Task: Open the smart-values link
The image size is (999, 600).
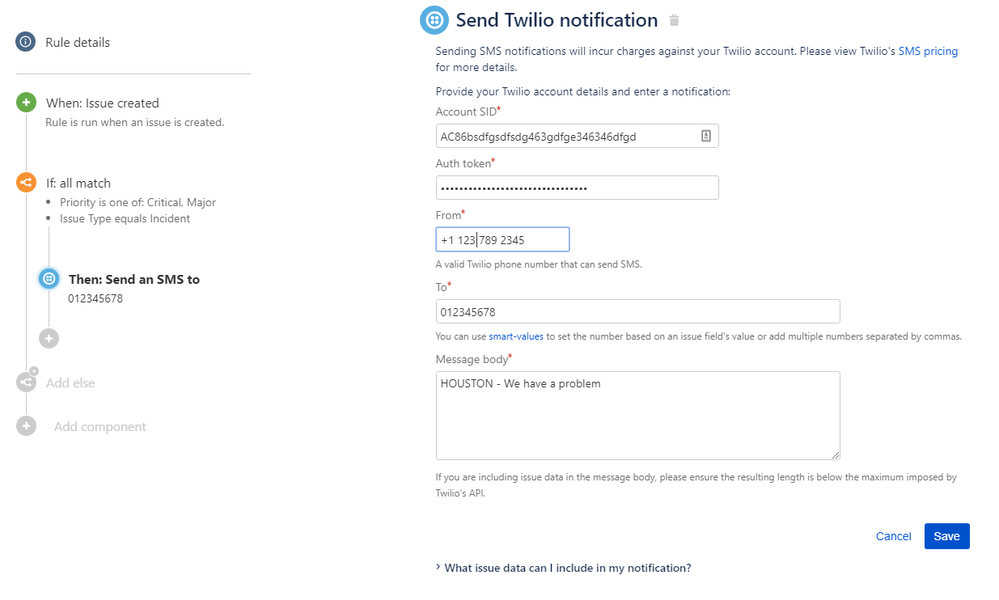Action: pos(517,336)
